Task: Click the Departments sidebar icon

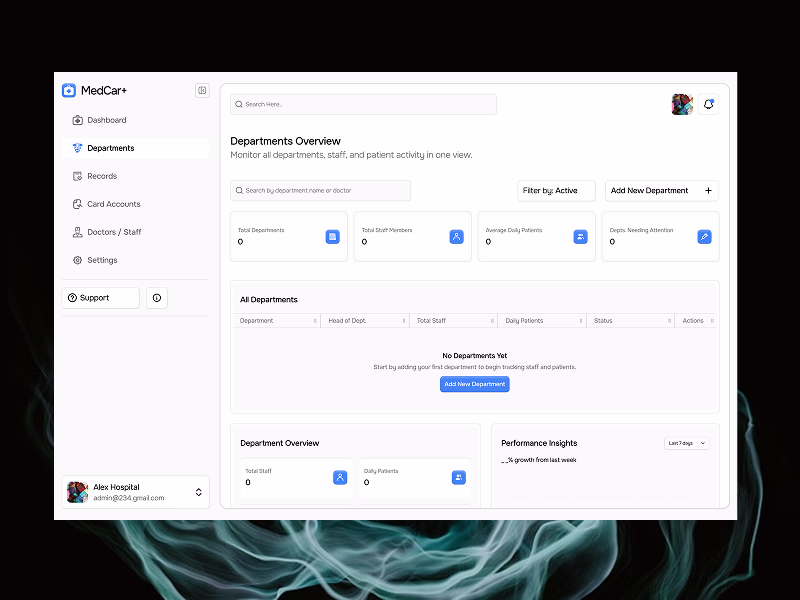Action: tap(78, 148)
